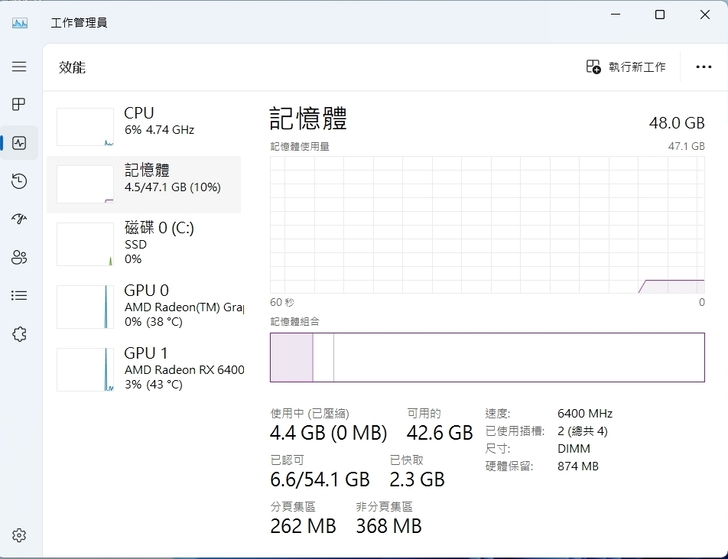728x559 pixels.
Task: Open Task Manager settings gear
Action: point(19,536)
